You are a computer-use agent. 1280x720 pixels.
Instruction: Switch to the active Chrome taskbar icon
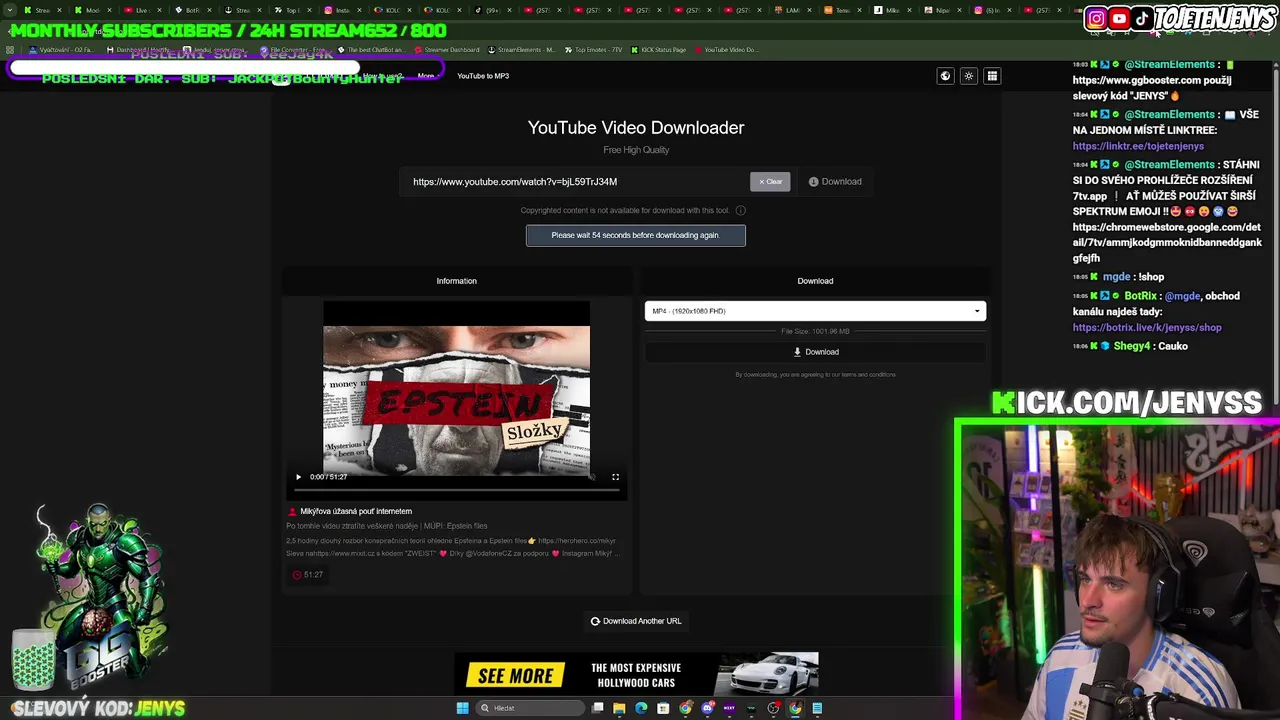[x=795, y=708]
